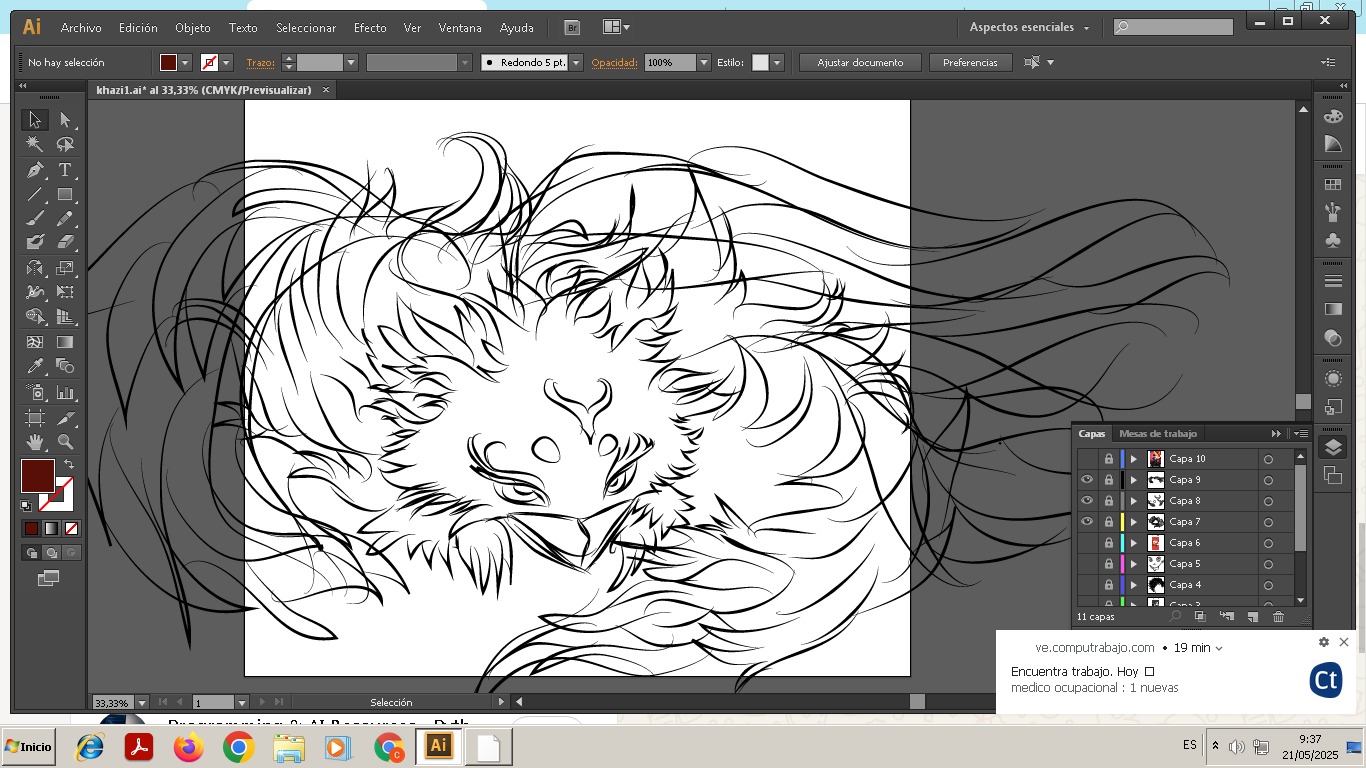Select the Gradient tool

coord(65,342)
